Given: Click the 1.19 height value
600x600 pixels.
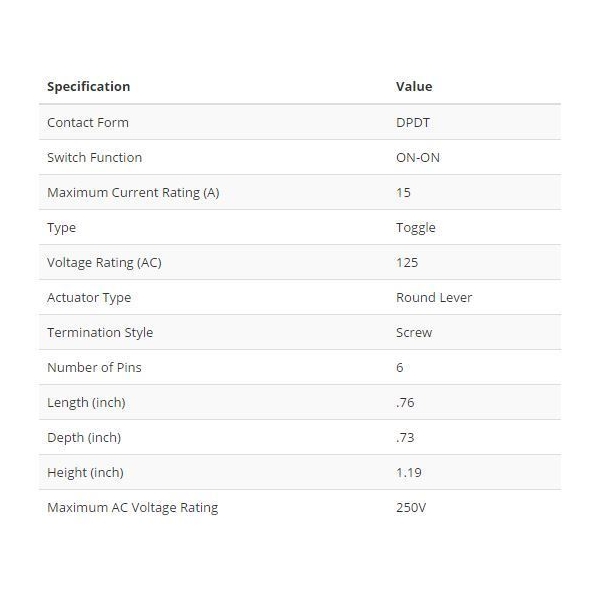Looking at the screenshot, I should [x=407, y=472].
